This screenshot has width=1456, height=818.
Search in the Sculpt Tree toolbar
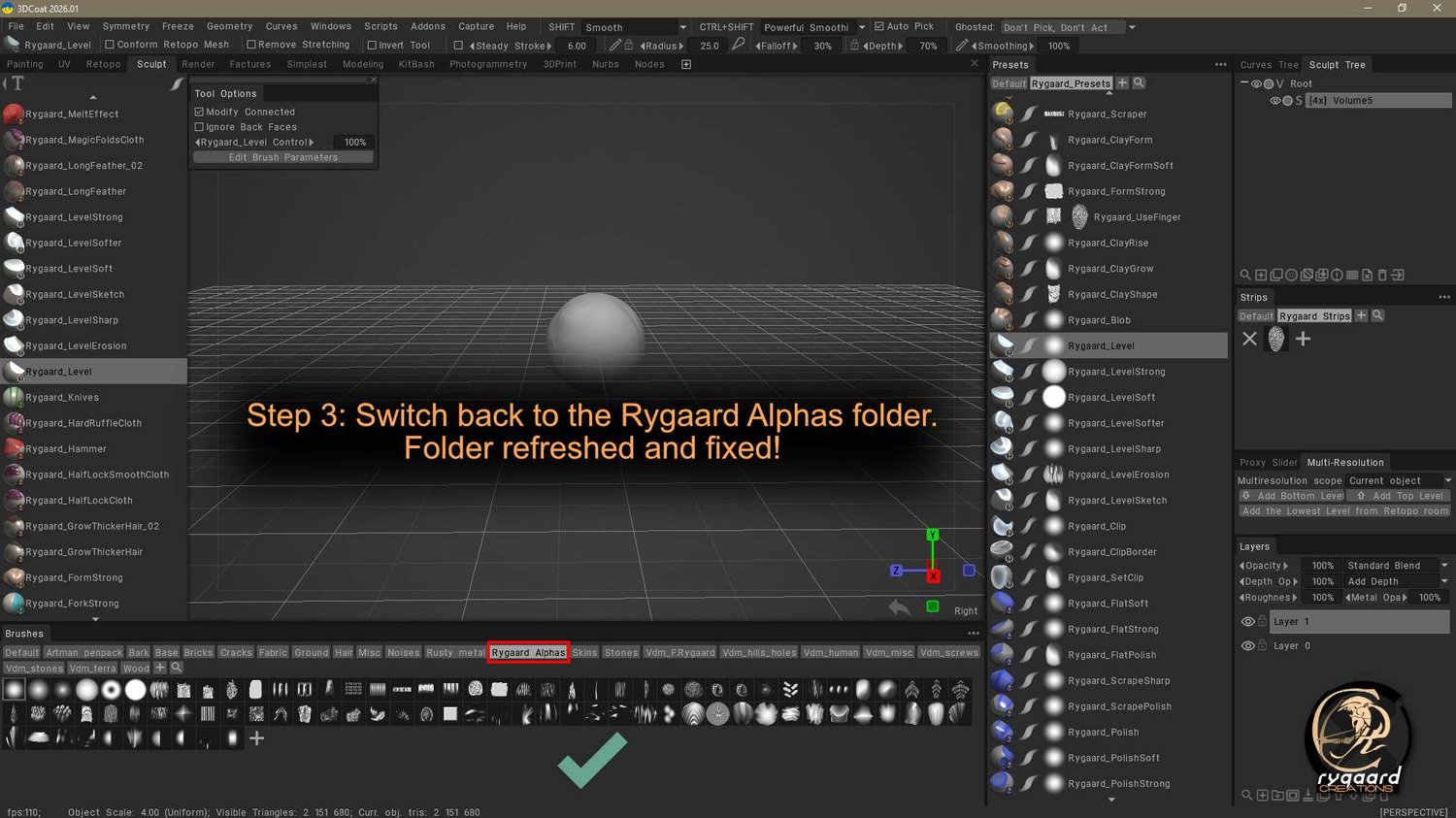[1245, 276]
